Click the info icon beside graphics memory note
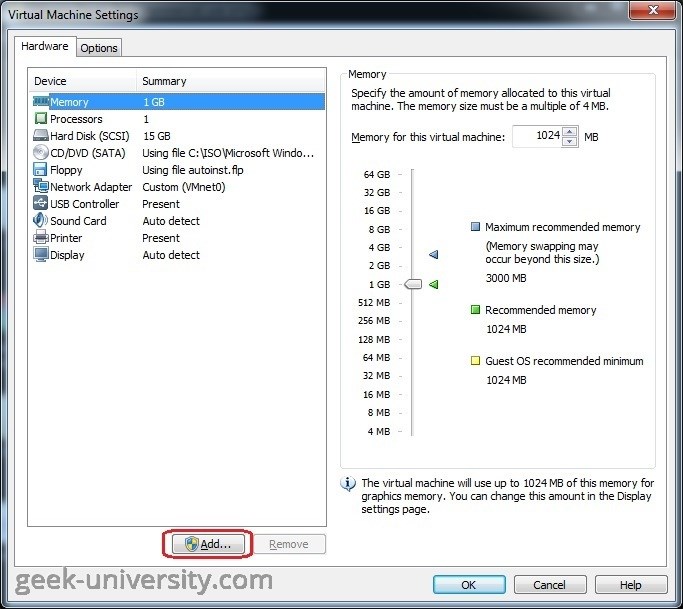Screen dimensions: 683x609 pyautogui.click(x=348, y=484)
